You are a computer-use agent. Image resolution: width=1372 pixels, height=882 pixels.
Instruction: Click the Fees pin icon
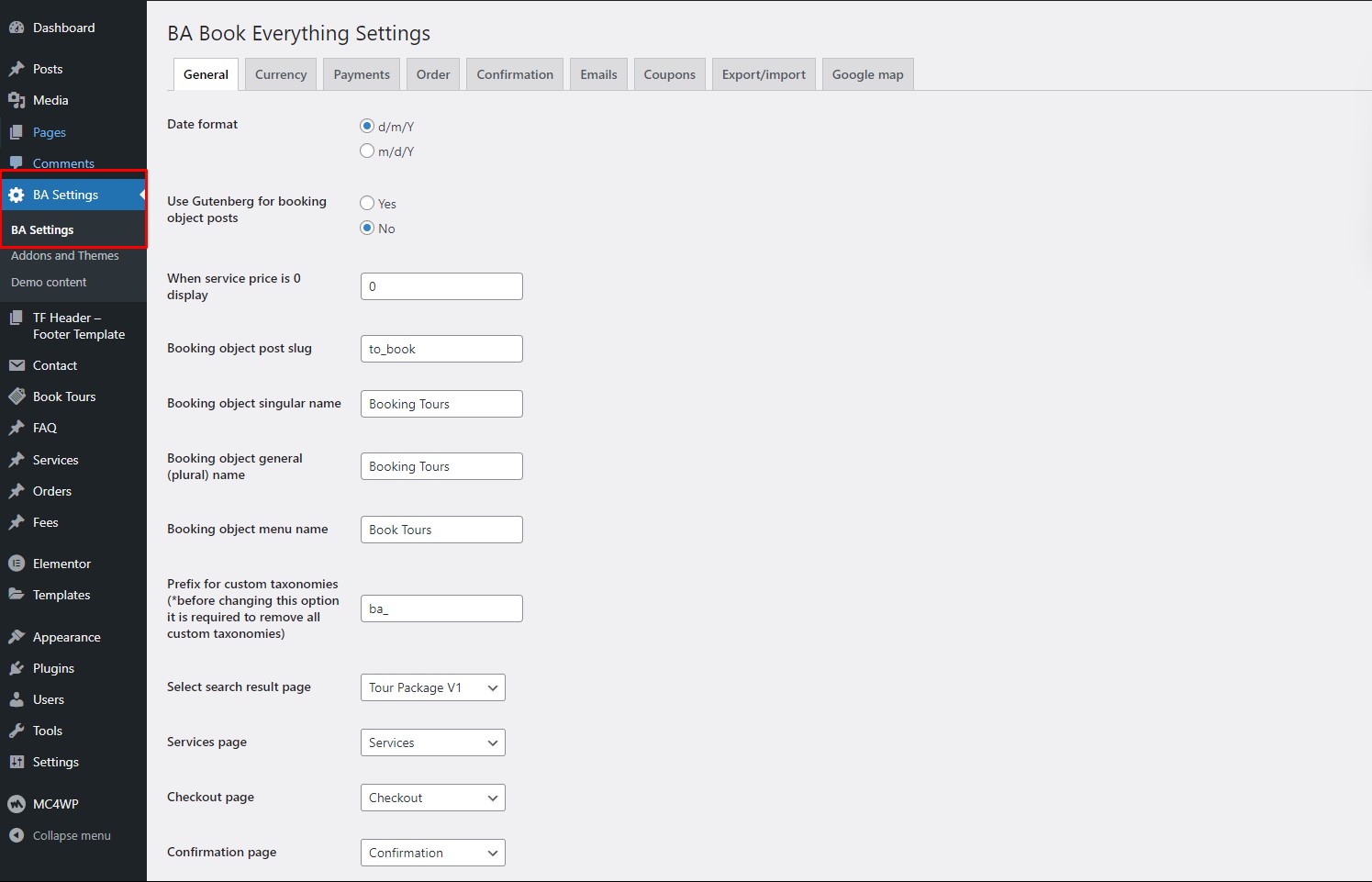click(x=17, y=522)
